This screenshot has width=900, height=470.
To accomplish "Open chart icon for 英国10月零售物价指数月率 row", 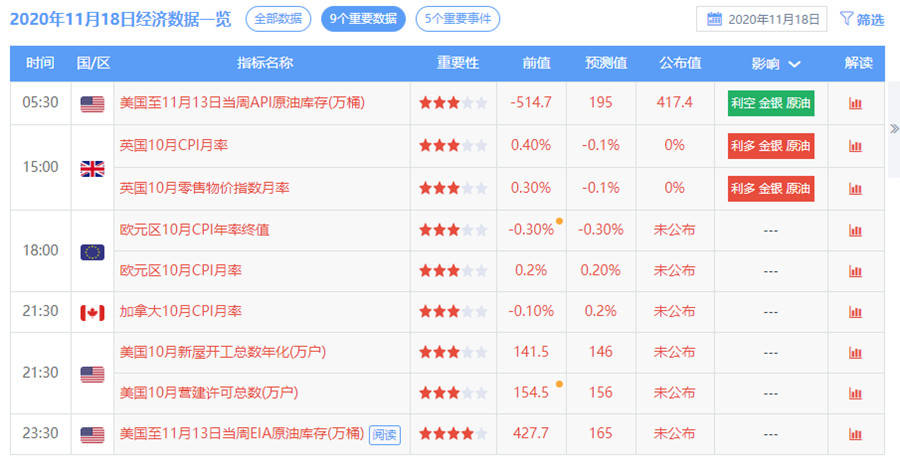I will tap(855, 189).
